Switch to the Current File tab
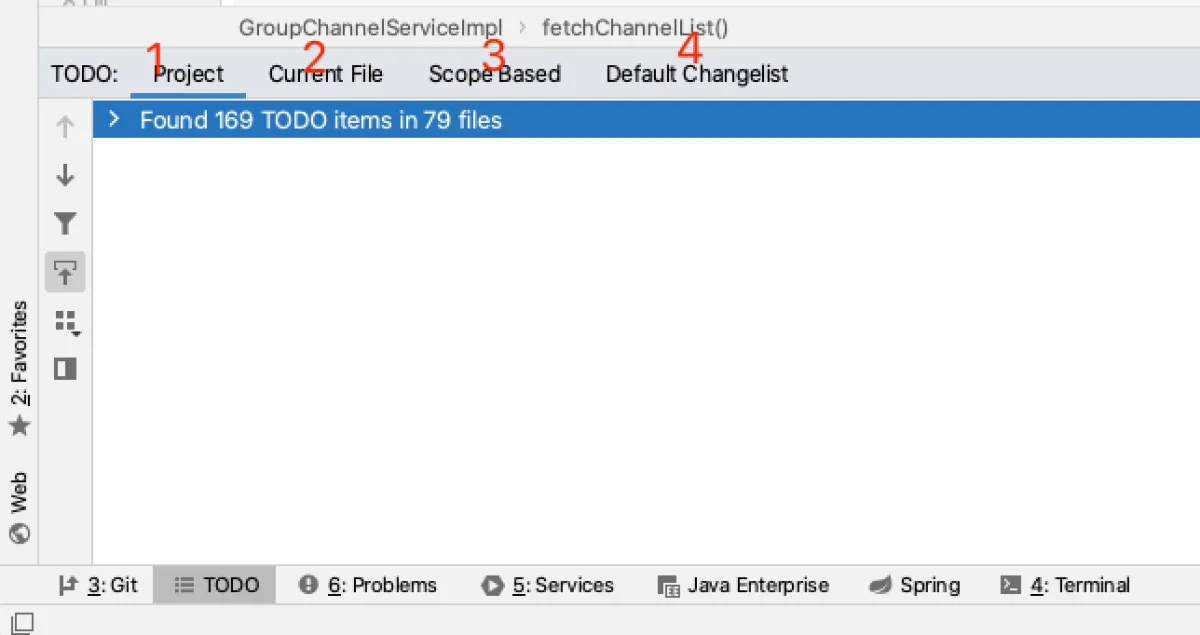 (x=325, y=74)
